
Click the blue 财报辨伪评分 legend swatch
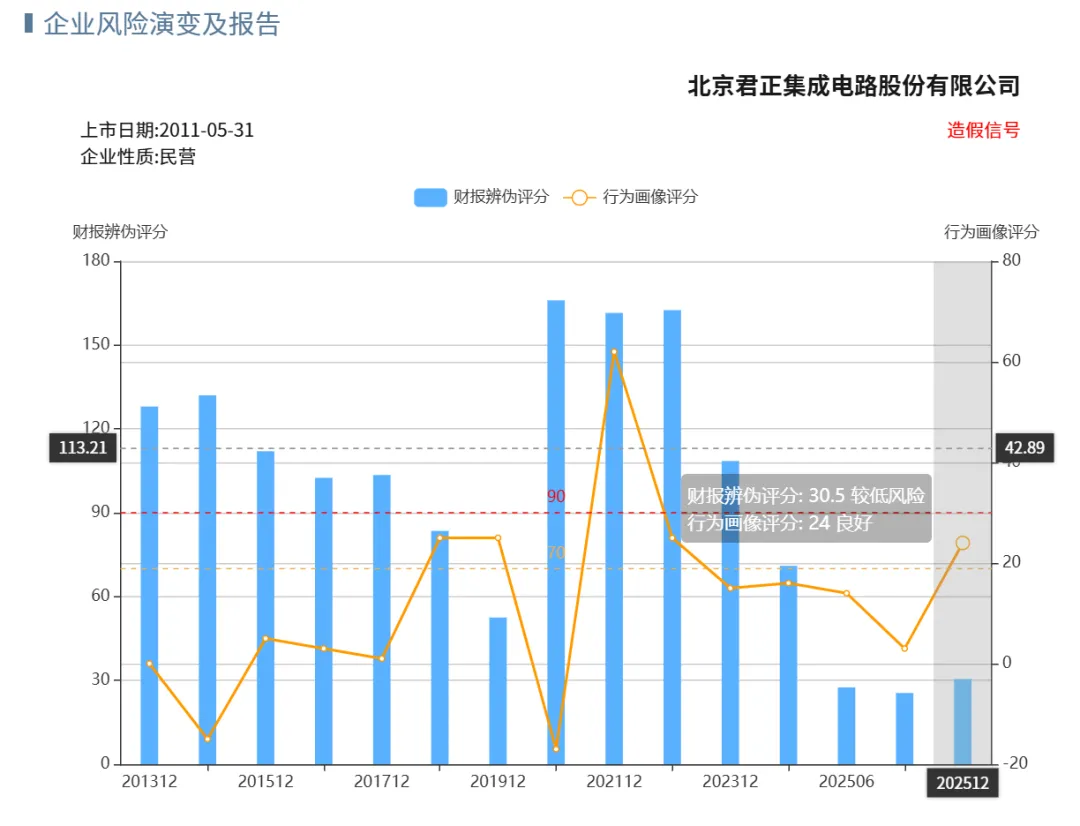click(430, 197)
